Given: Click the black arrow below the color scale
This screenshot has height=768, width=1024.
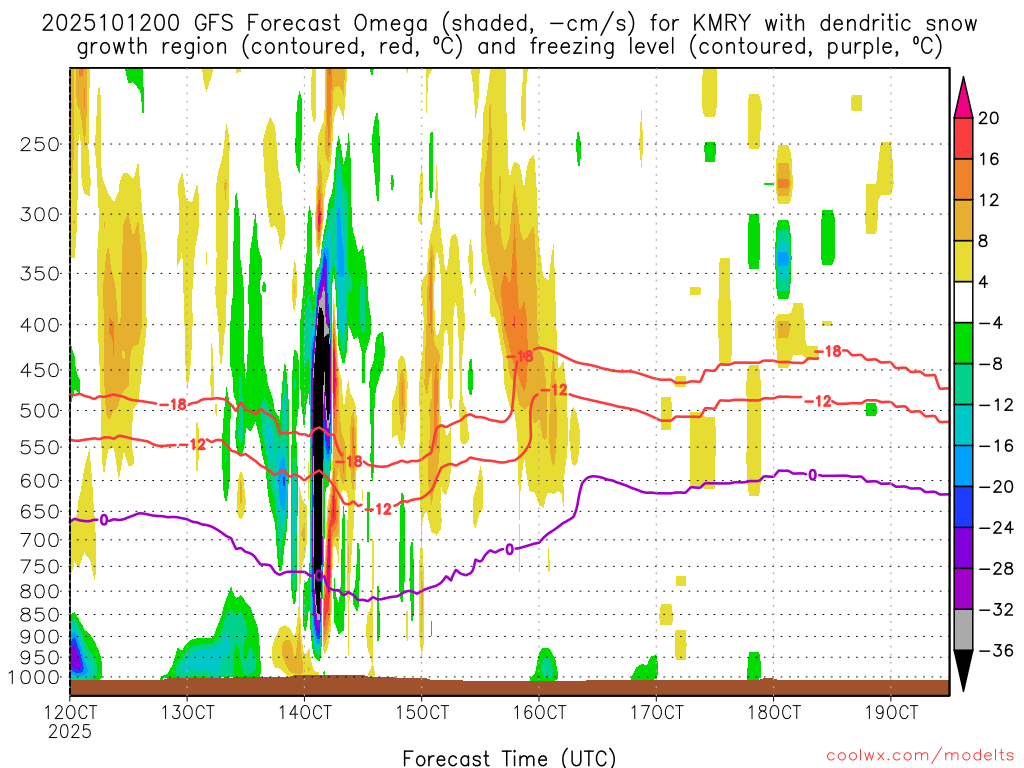Looking at the screenshot, I should coord(964,672).
